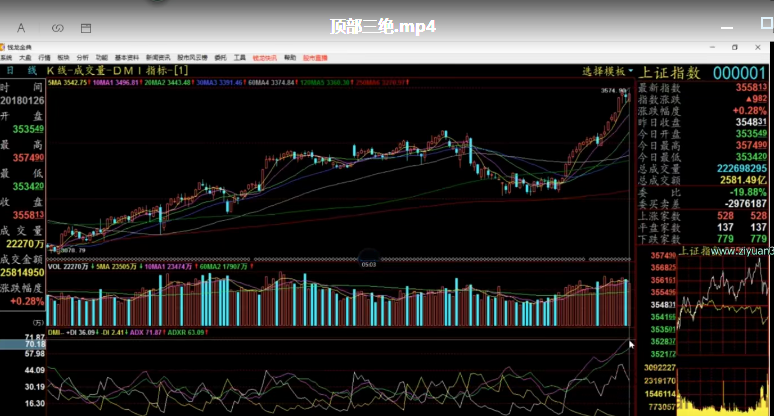This screenshot has width=774, height=416.
Task: Click the video title 顶部三绝.mp4
Action: (x=383, y=26)
